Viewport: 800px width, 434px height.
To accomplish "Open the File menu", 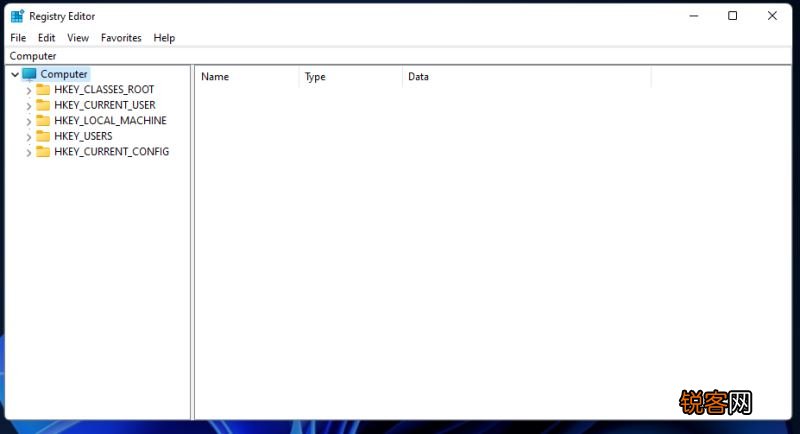I will [18, 38].
